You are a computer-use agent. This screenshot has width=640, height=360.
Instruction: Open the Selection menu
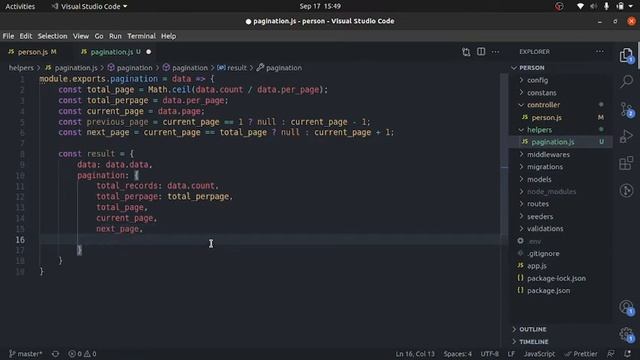pyautogui.click(x=53, y=36)
